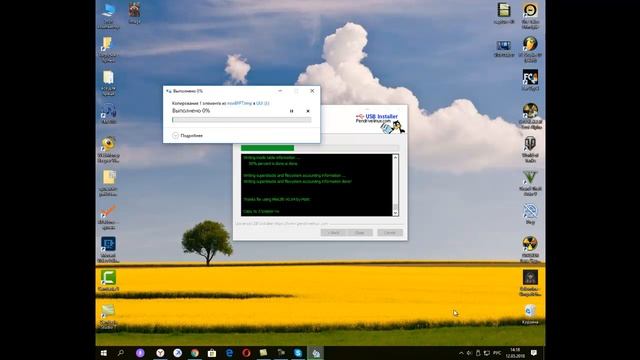The image size is (640, 360).
Task: Open Skype from the taskbar
Action: 298,353
